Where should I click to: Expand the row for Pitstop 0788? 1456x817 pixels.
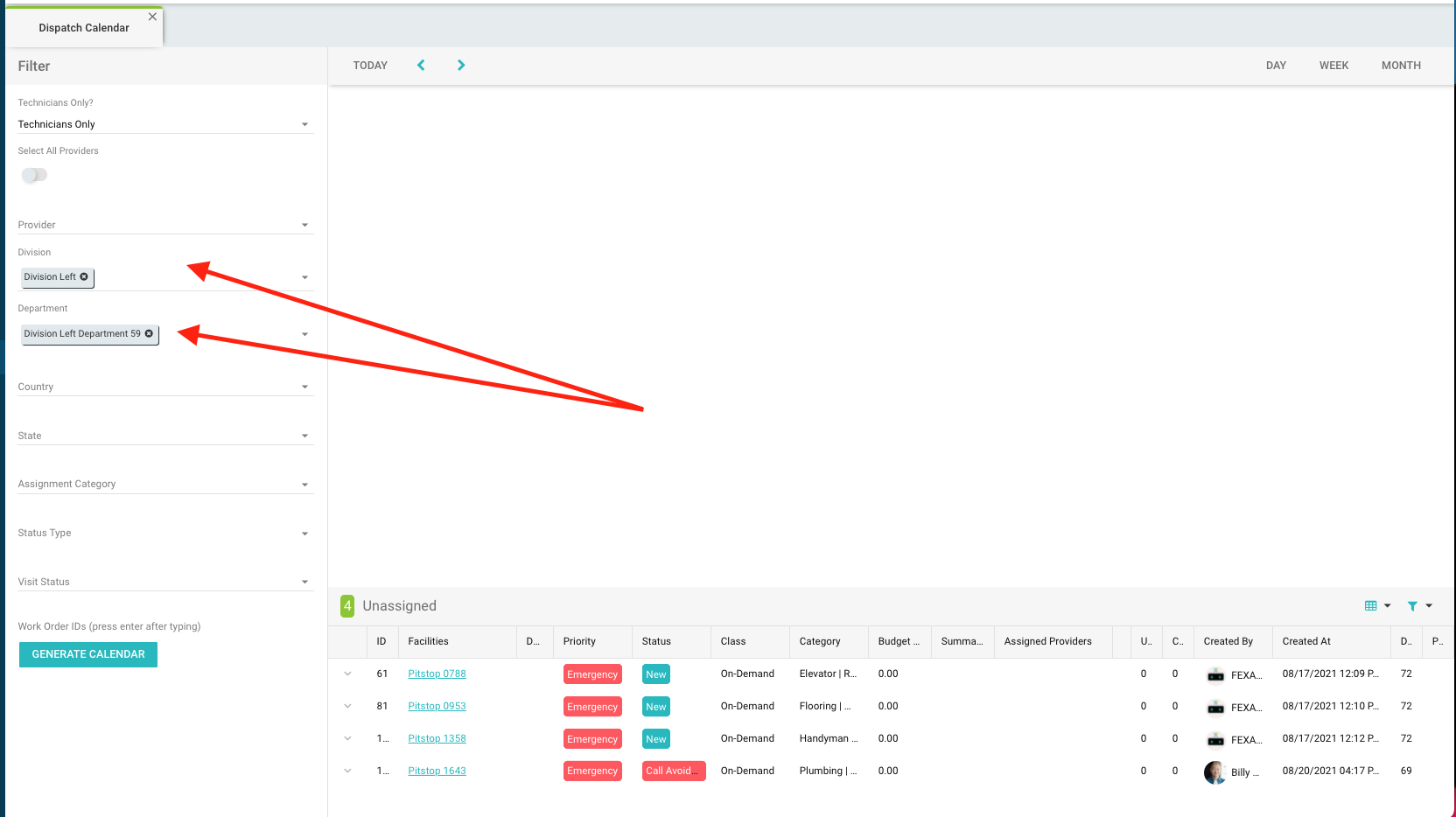(347, 674)
